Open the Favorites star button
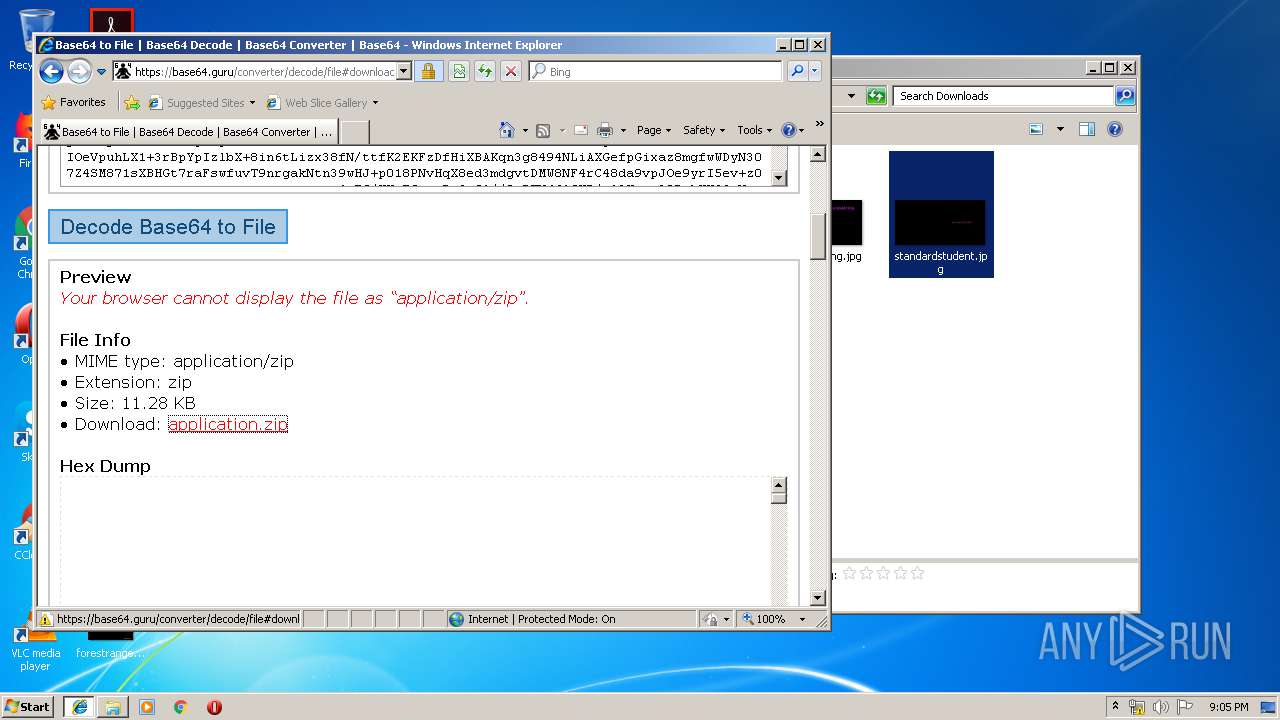Screen dimensions: 1280x720 coord(73,102)
